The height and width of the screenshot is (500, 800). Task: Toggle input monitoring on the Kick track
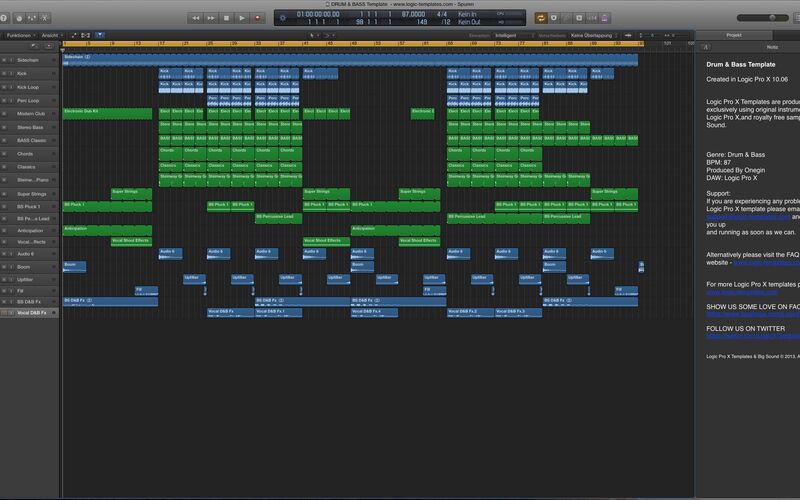click(x=11, y=73)
